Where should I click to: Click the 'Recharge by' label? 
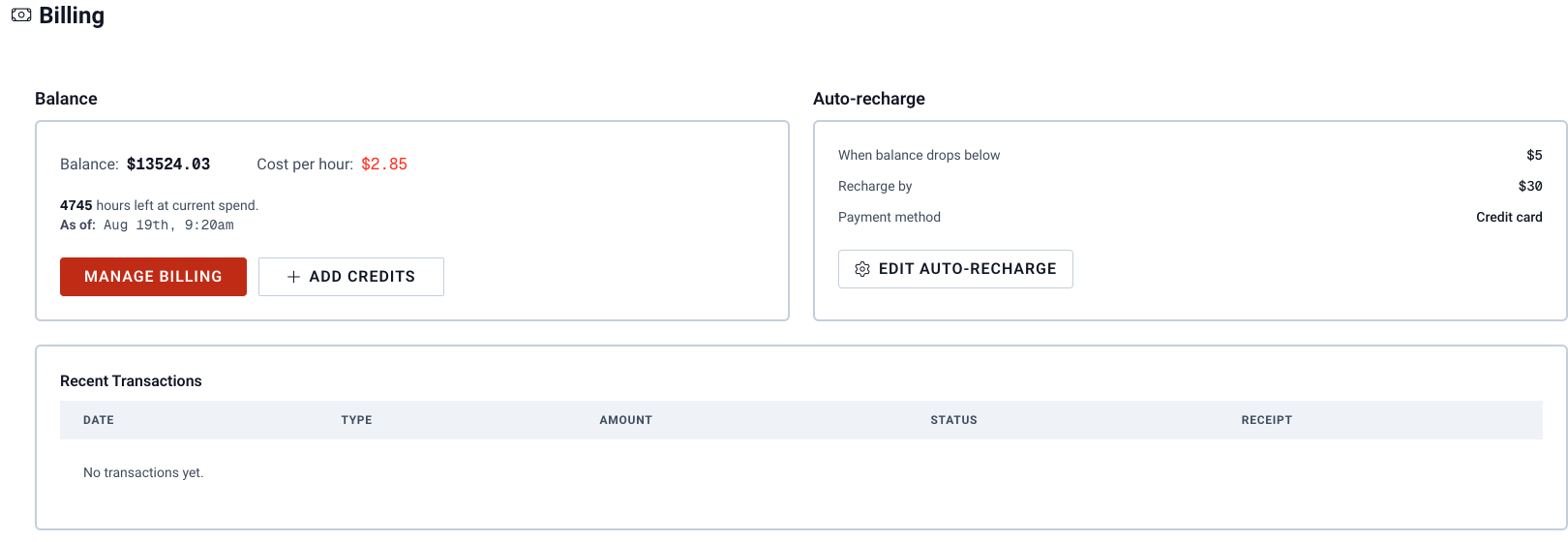point(875,186)
